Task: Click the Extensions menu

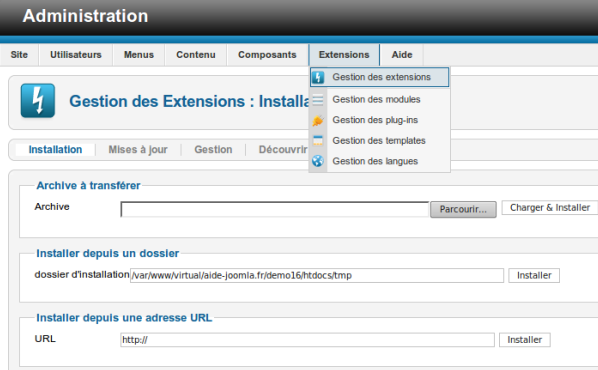Action: coord(344,55)
